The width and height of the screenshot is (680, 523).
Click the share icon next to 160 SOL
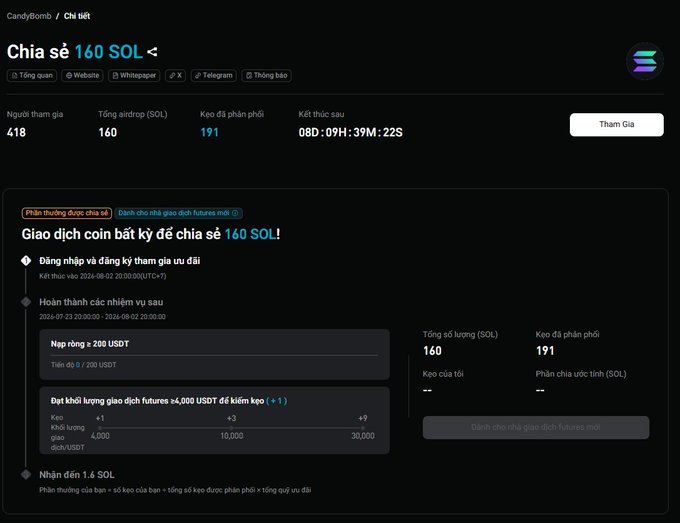[x=152, y=52]
